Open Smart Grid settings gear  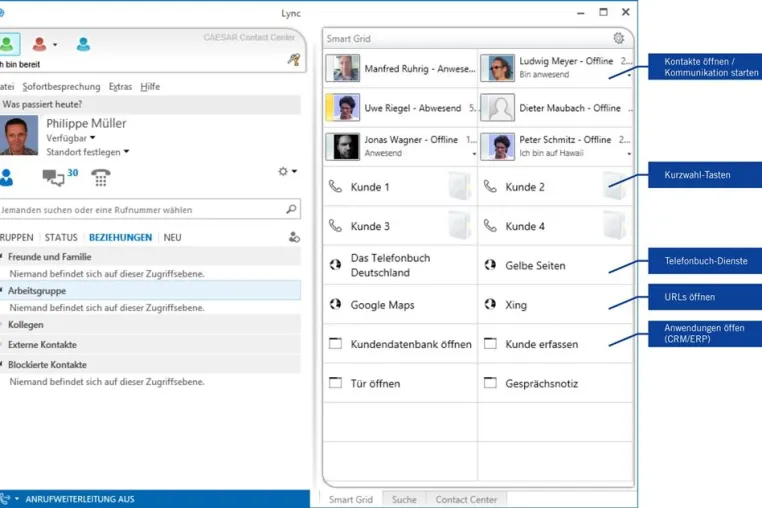pos(618,38)
